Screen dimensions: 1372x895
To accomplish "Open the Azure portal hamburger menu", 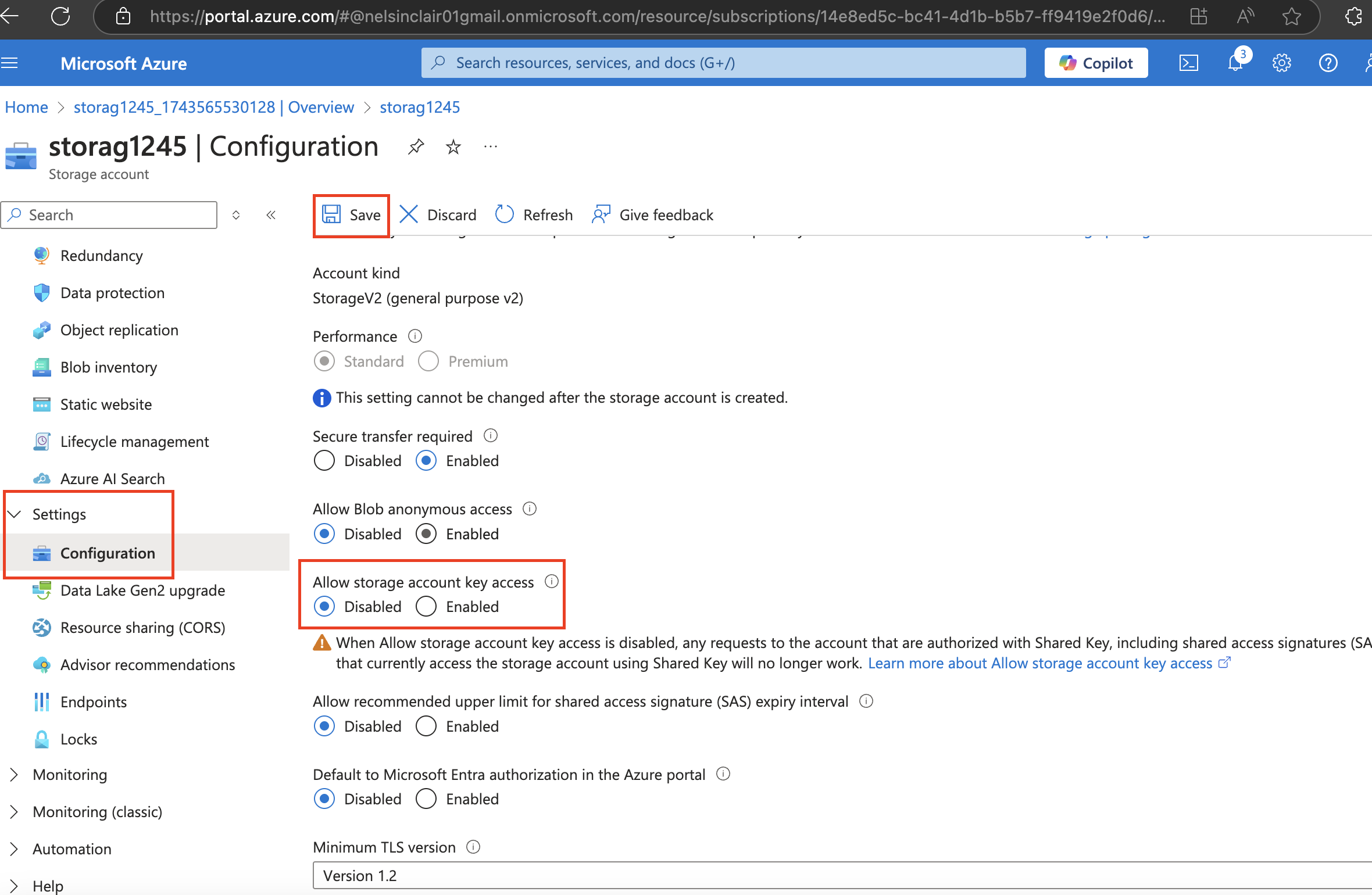I will 9,63.
